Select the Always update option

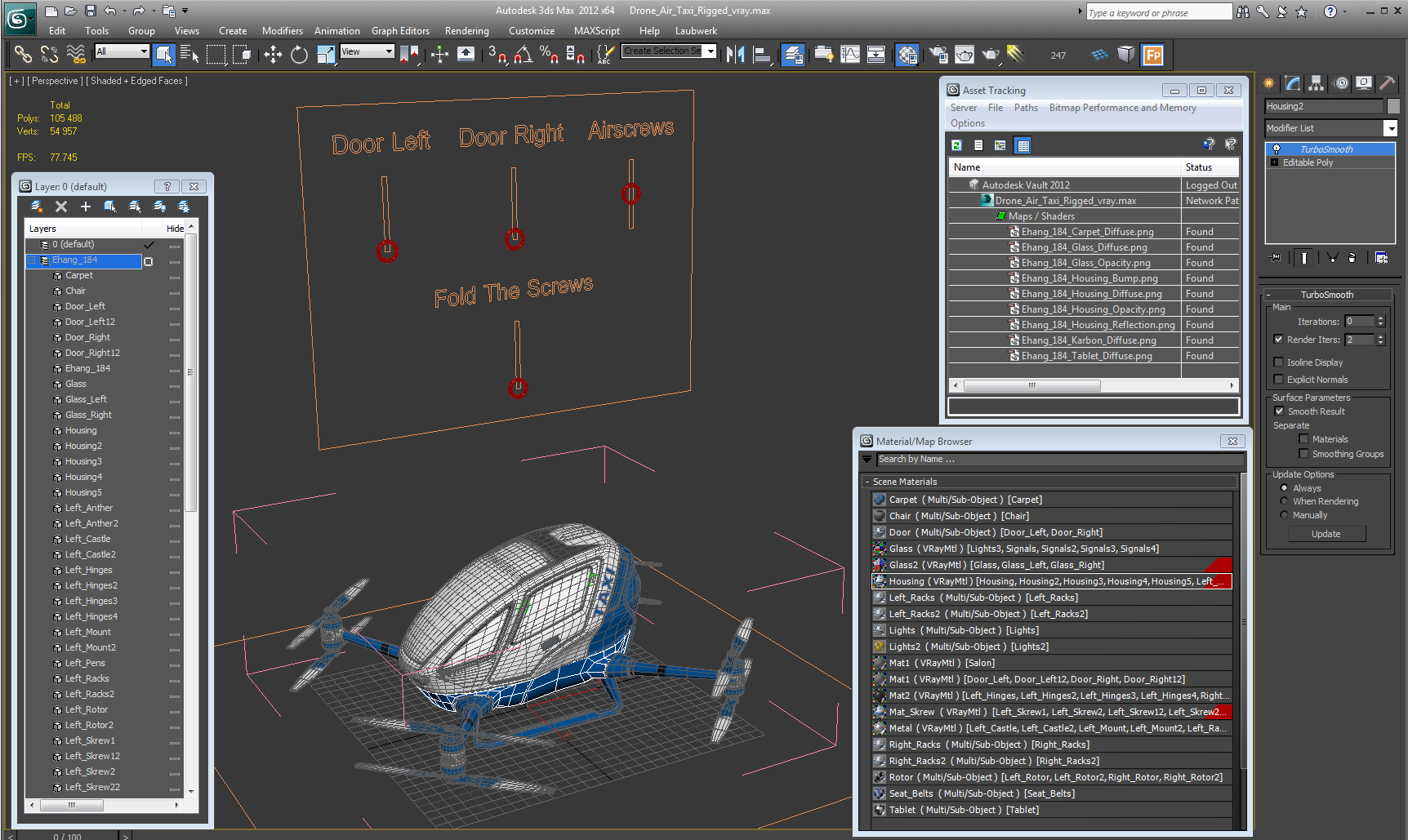tap(1284, 488)
